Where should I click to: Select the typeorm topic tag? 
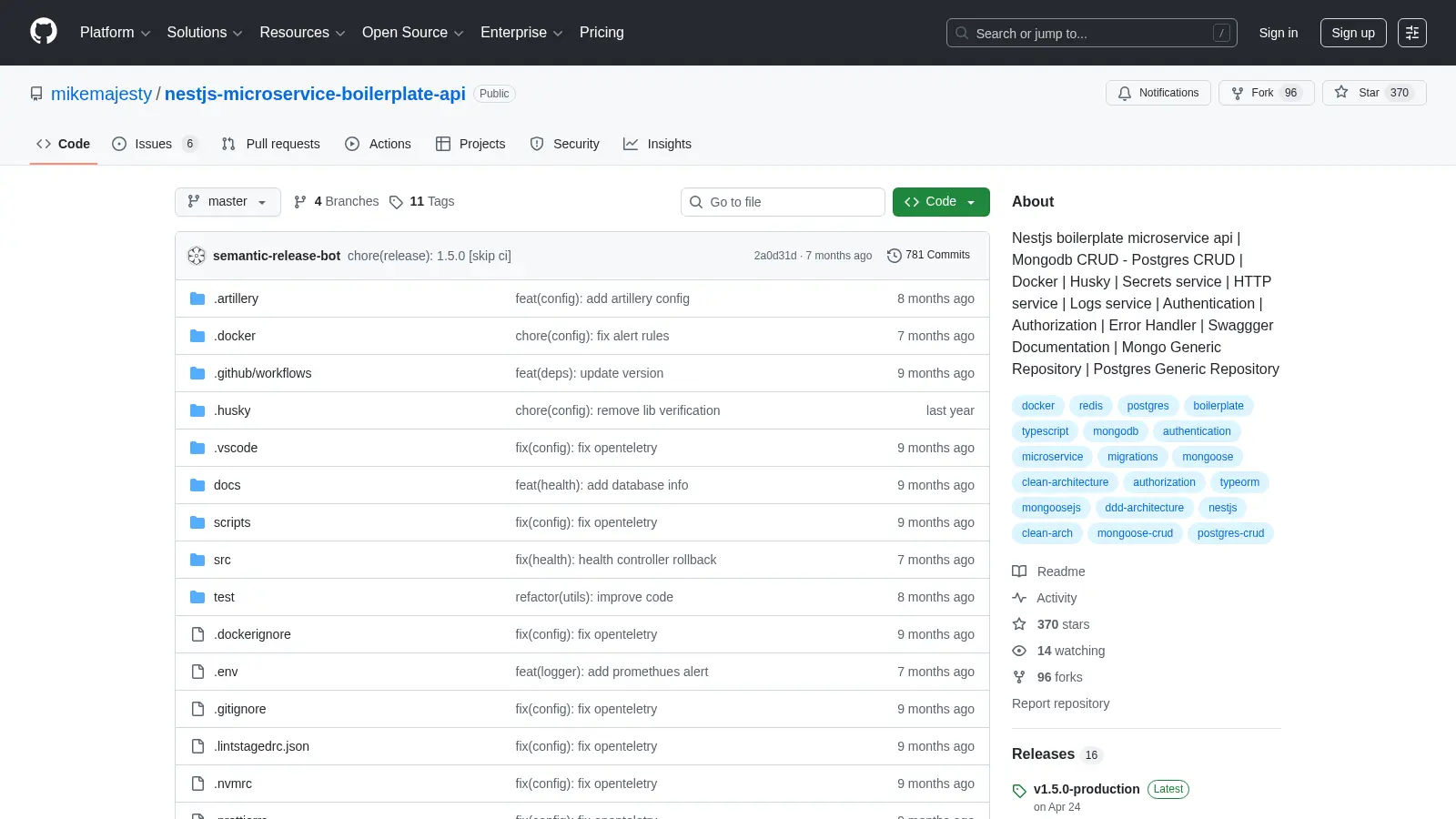tap(1239, 482)
